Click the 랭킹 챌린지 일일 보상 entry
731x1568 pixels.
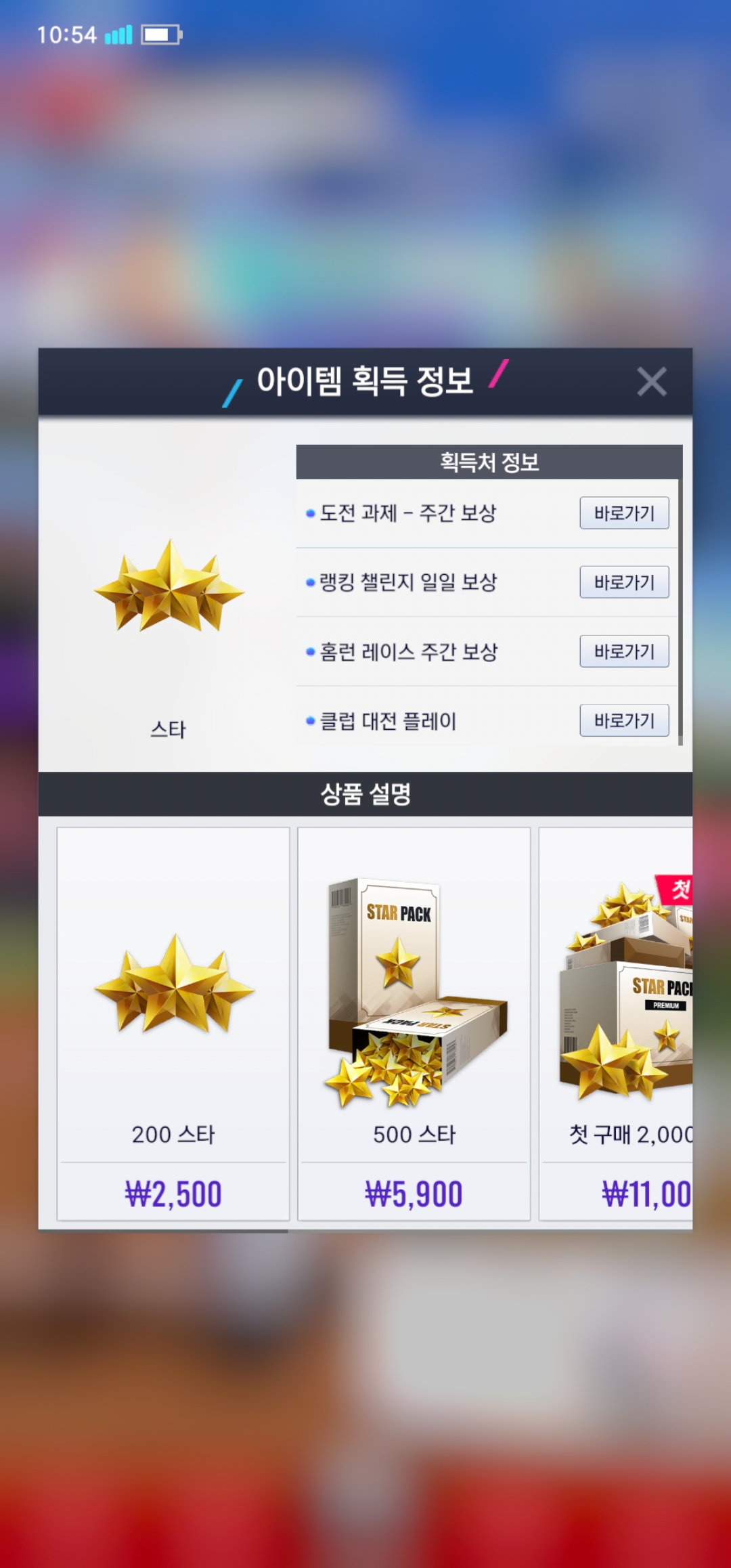coord(408,582)
